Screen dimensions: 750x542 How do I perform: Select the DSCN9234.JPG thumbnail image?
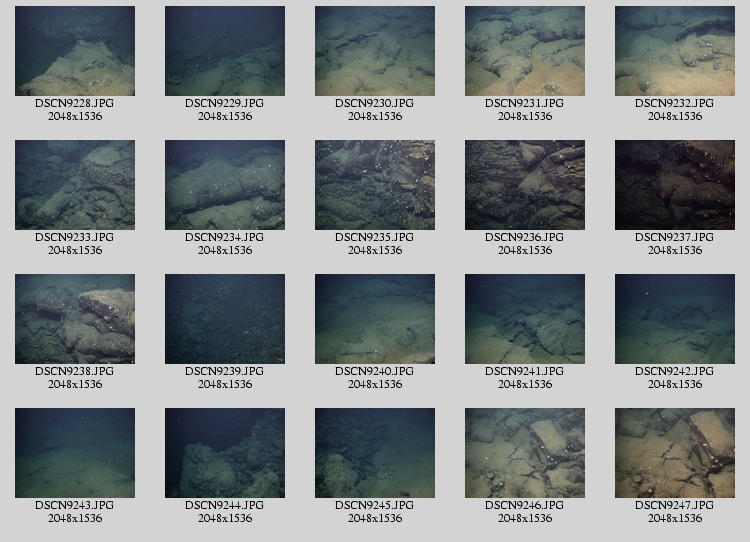(225, 185)
